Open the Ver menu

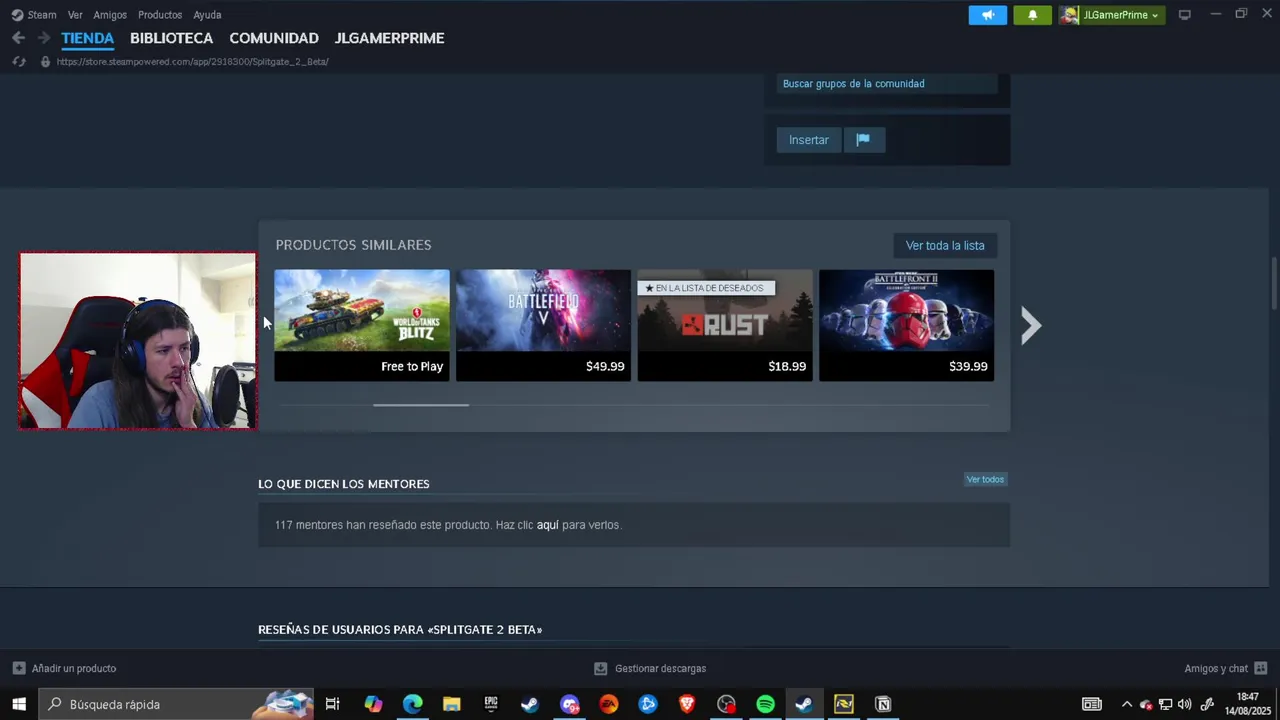(75, 15)
